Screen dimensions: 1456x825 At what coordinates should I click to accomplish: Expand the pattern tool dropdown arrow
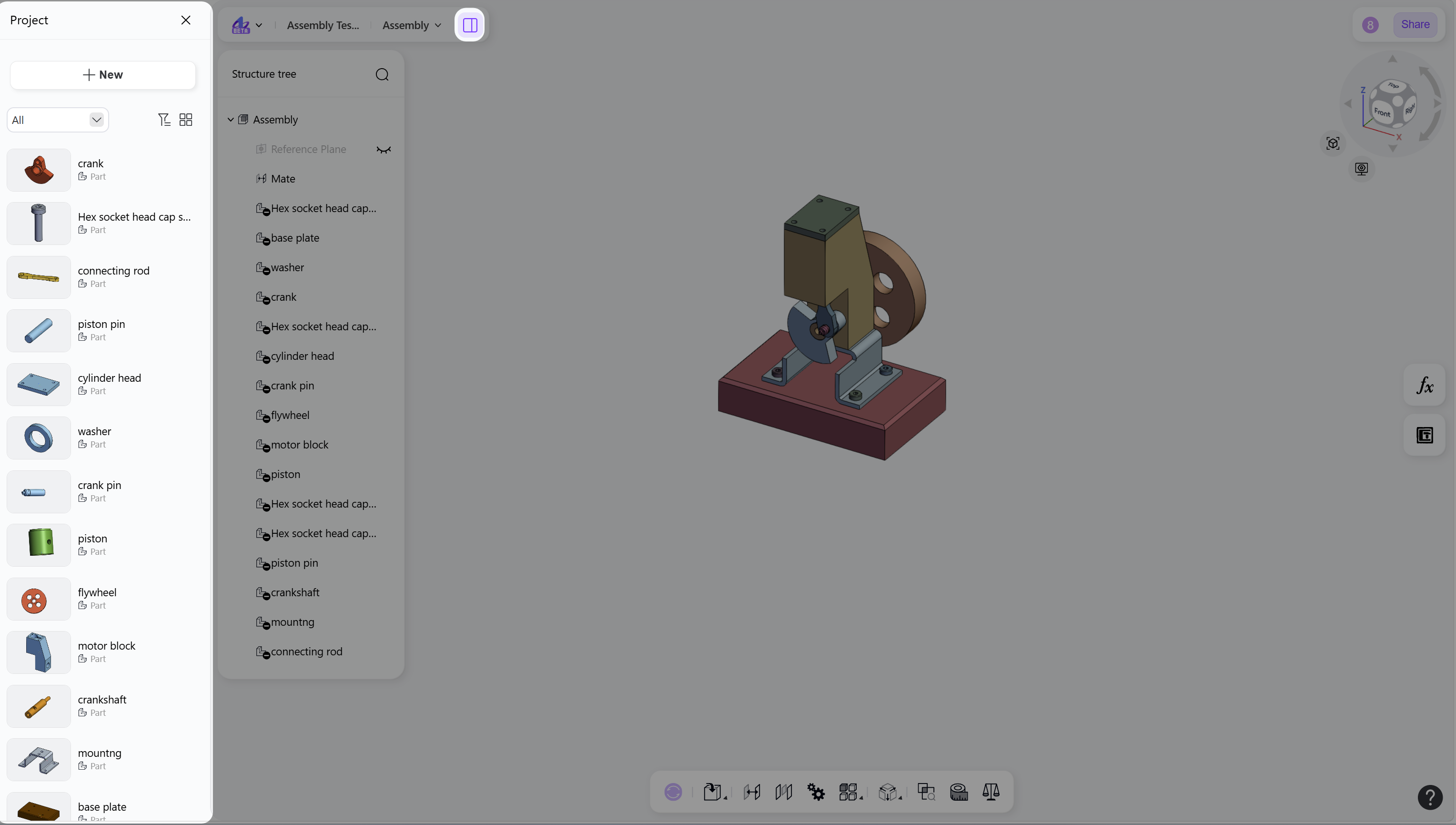click(861, 798)
